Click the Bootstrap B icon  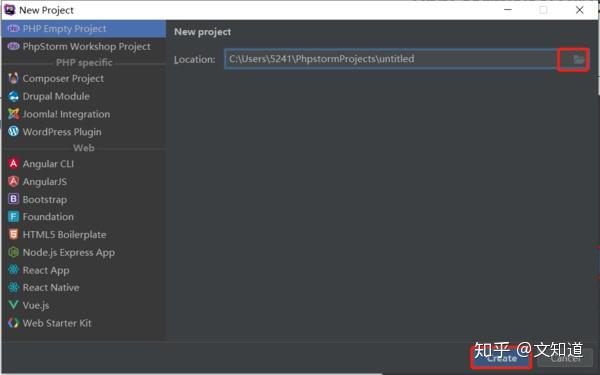click(x=13, y=199)
